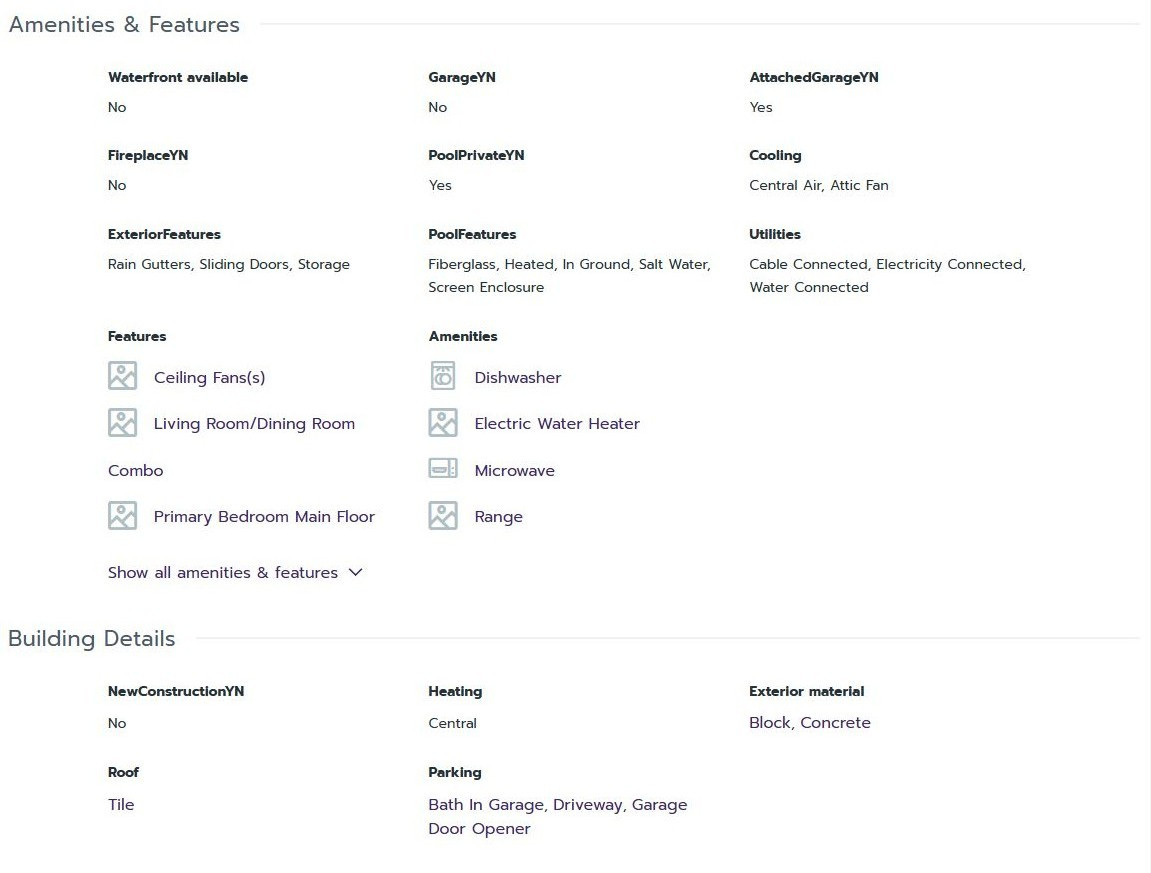Click the PoolFeatures description text
1151x873 pixels.
click(x=569, y=276)
